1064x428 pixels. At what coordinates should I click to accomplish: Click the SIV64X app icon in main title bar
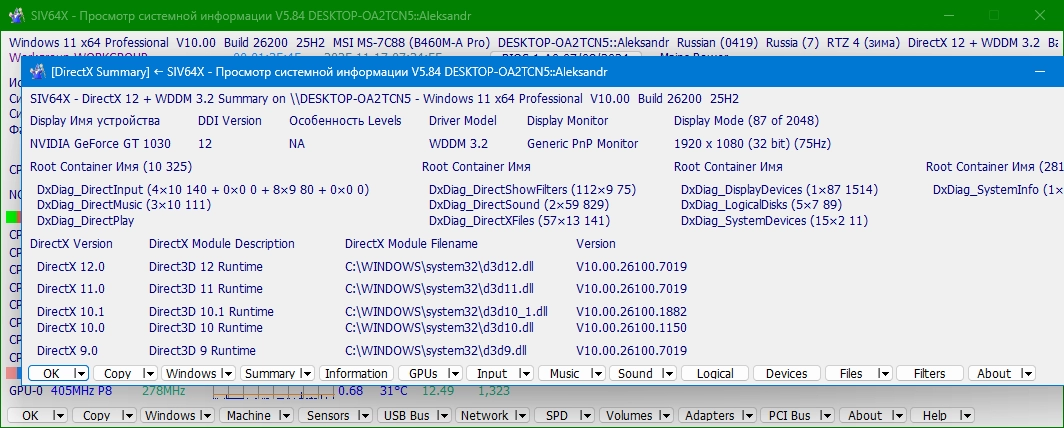[16, 16]
